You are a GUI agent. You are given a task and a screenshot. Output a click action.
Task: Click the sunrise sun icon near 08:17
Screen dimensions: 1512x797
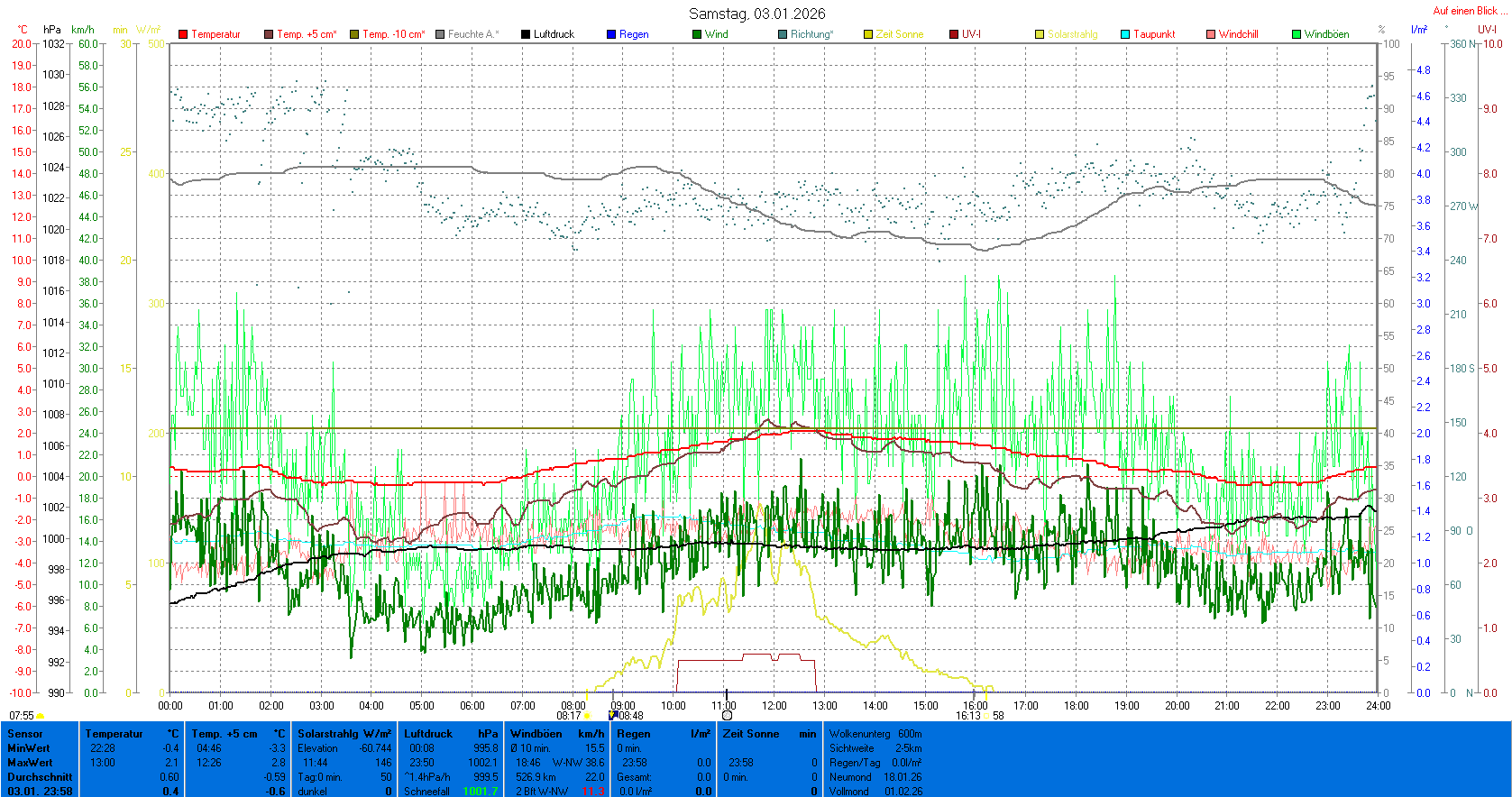(x=587, y=716)
